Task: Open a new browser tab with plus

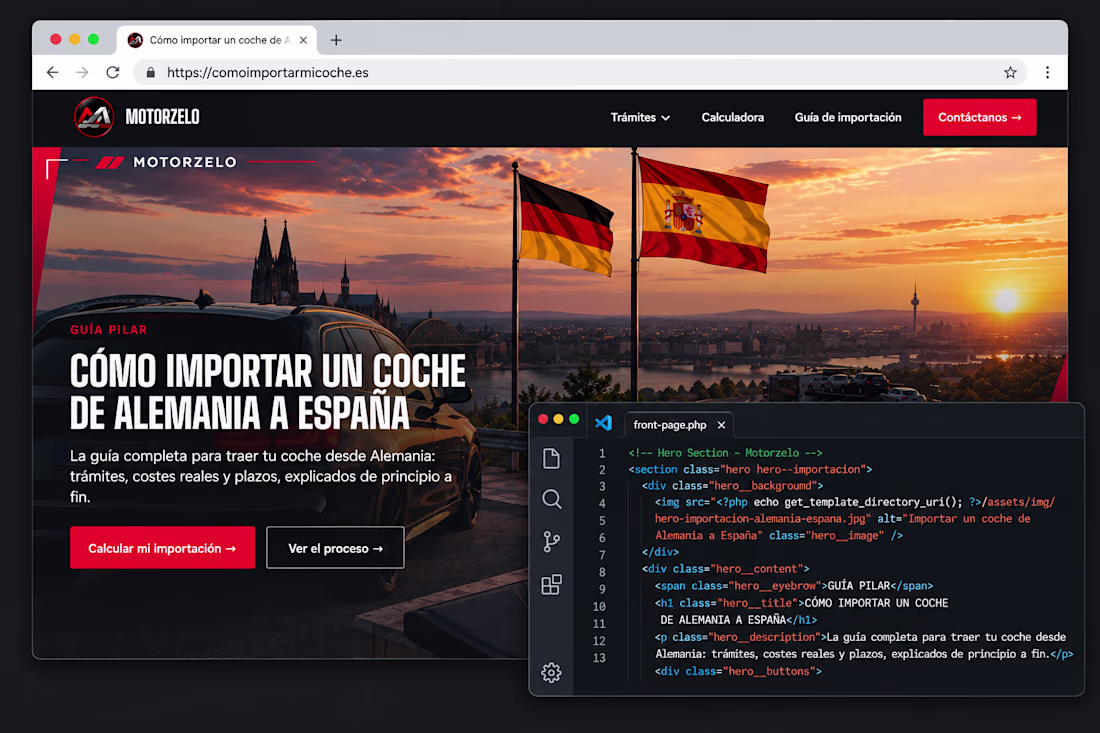Action: [336, 40]
